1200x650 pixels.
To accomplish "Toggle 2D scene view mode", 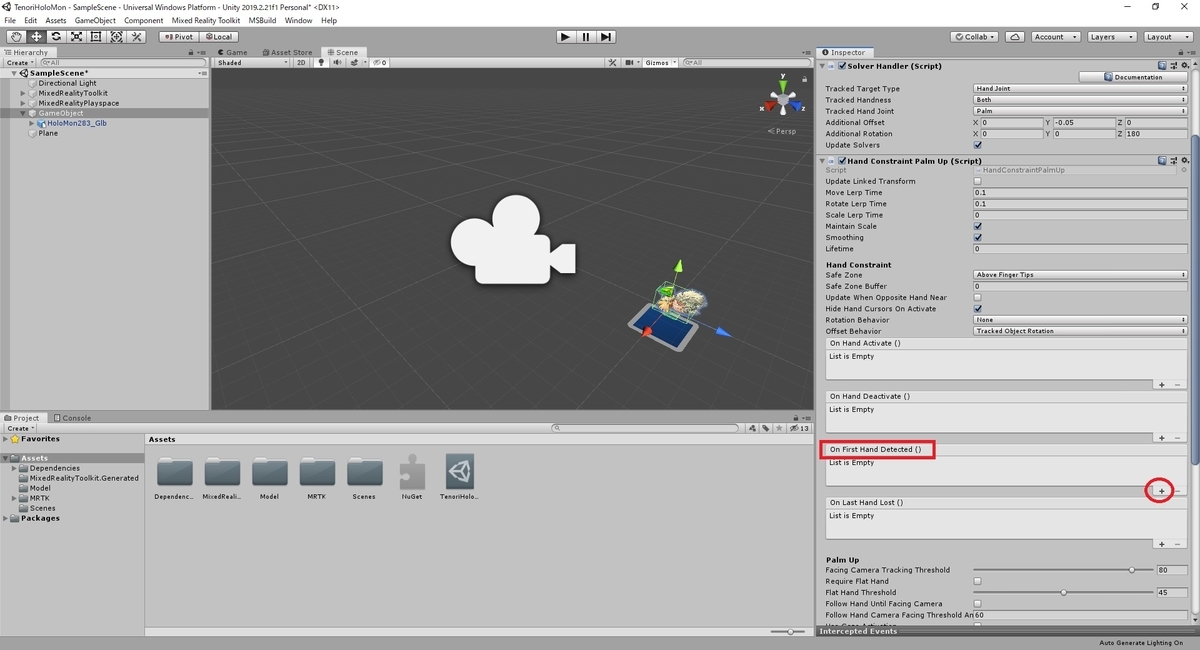I will (x=301, y=62).
